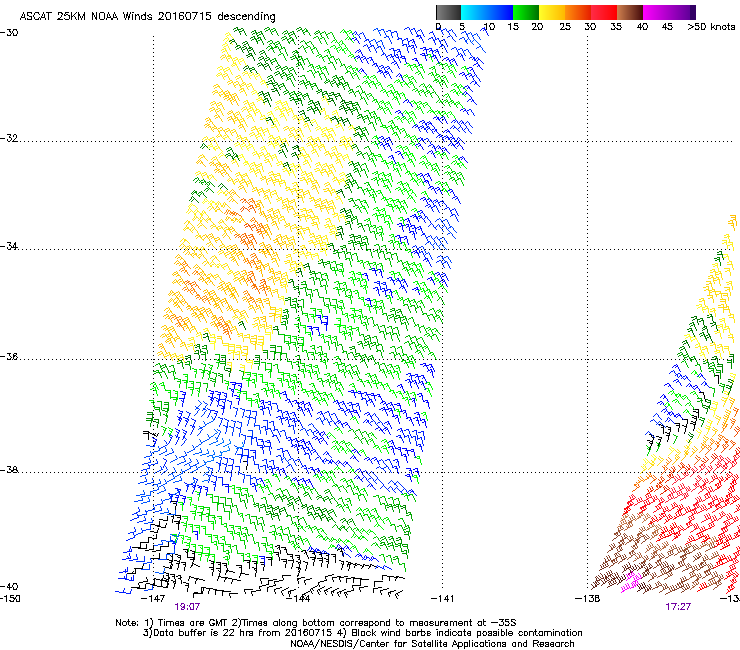The image size is (740, 650).
Task: Click the 'Data buffer is 22 hrs' note line
Action: tap(362, 633)
